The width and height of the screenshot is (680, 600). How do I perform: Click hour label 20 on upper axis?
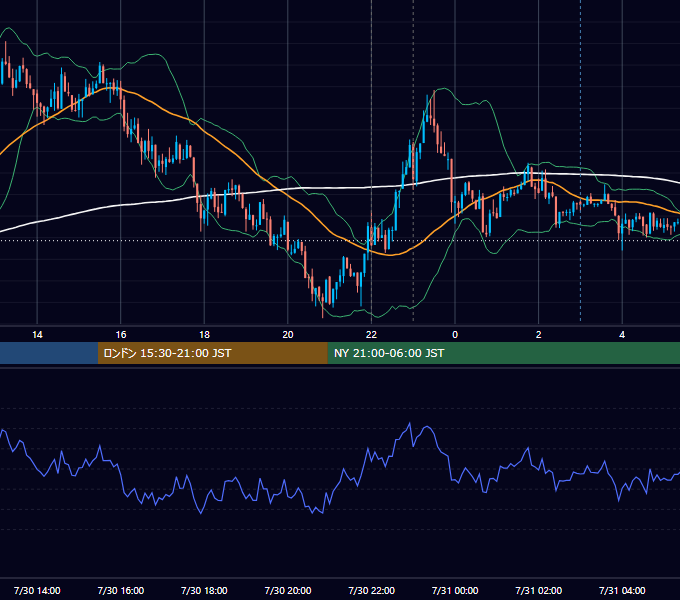(x=288, y=335)
